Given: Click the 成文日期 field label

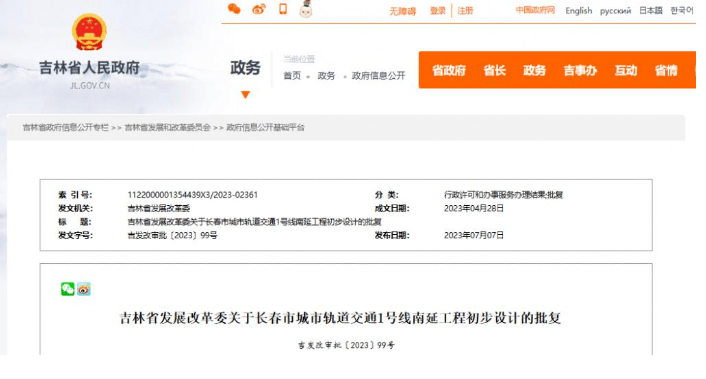Looking at the screenshot, I should (392, 208).
